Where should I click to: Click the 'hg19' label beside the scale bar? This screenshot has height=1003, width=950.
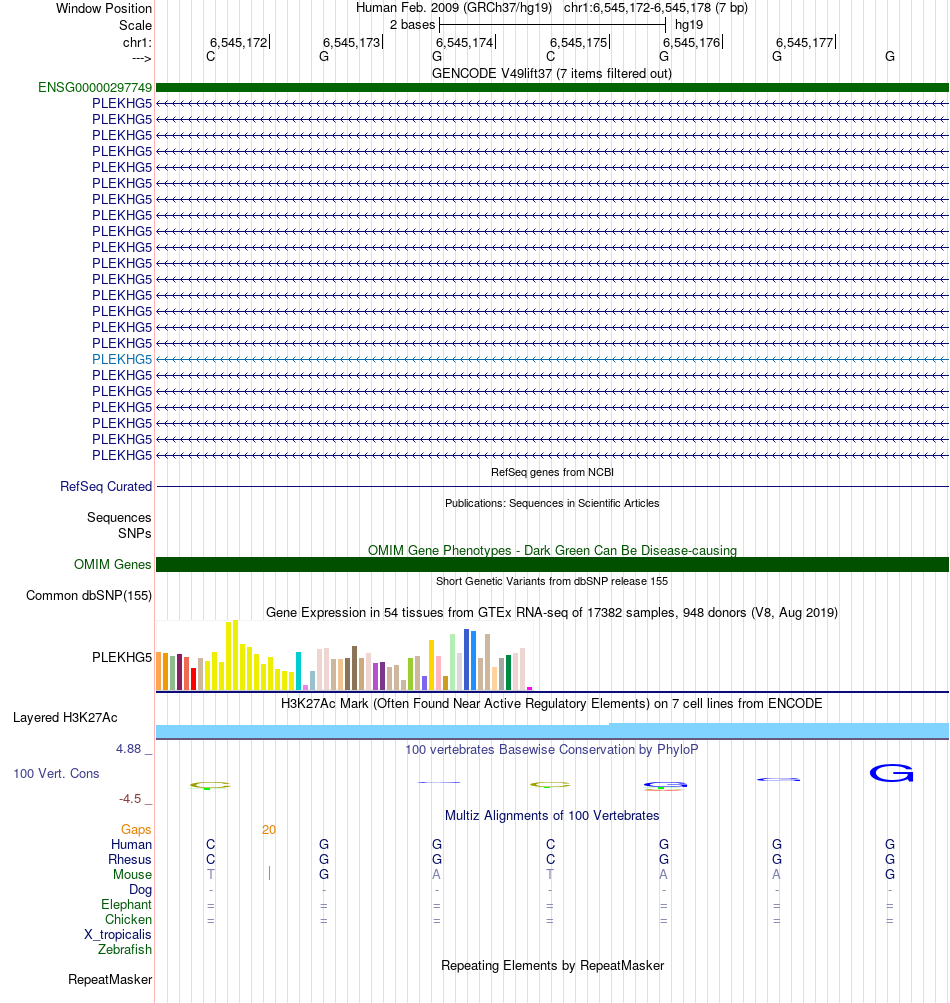pyautogui.click(x=689, y=25)
